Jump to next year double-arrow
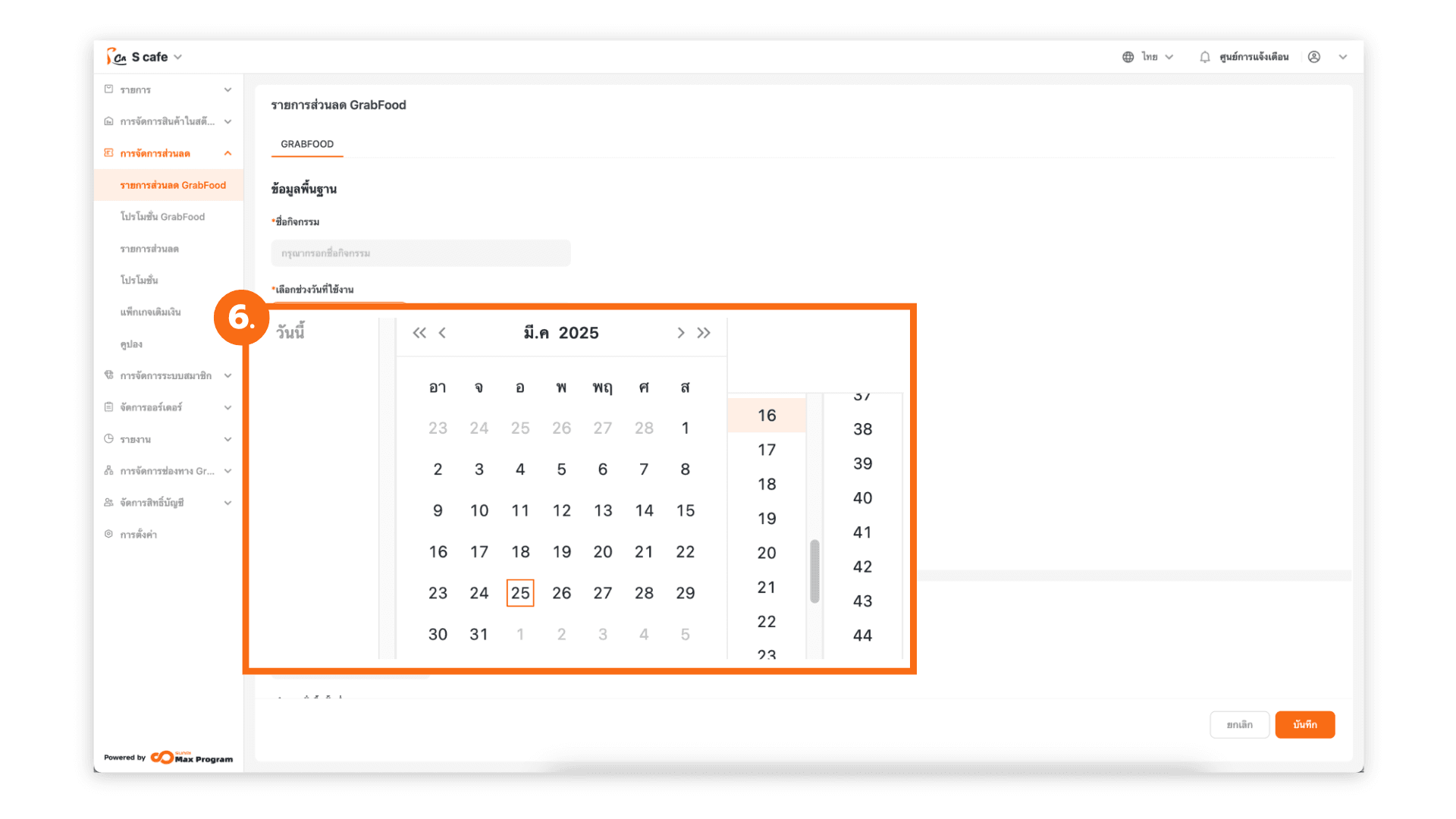The width and height of the screenshot is (1456, 819). tap(704, 333)
